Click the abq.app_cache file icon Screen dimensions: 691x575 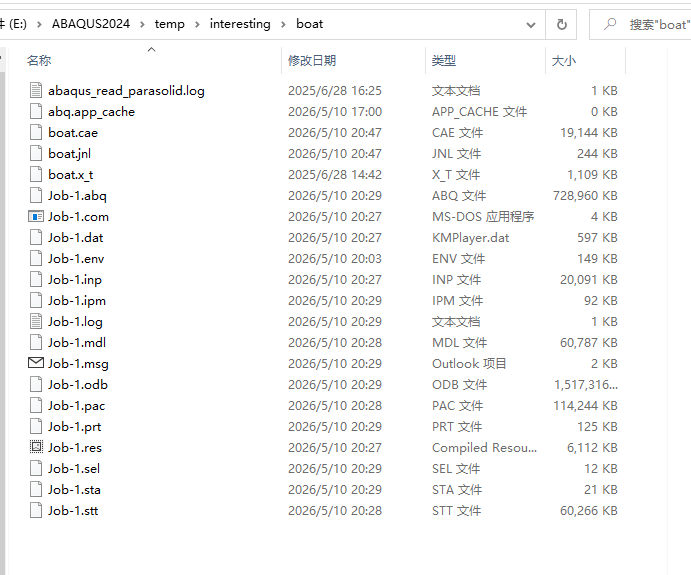click(36, 111)
